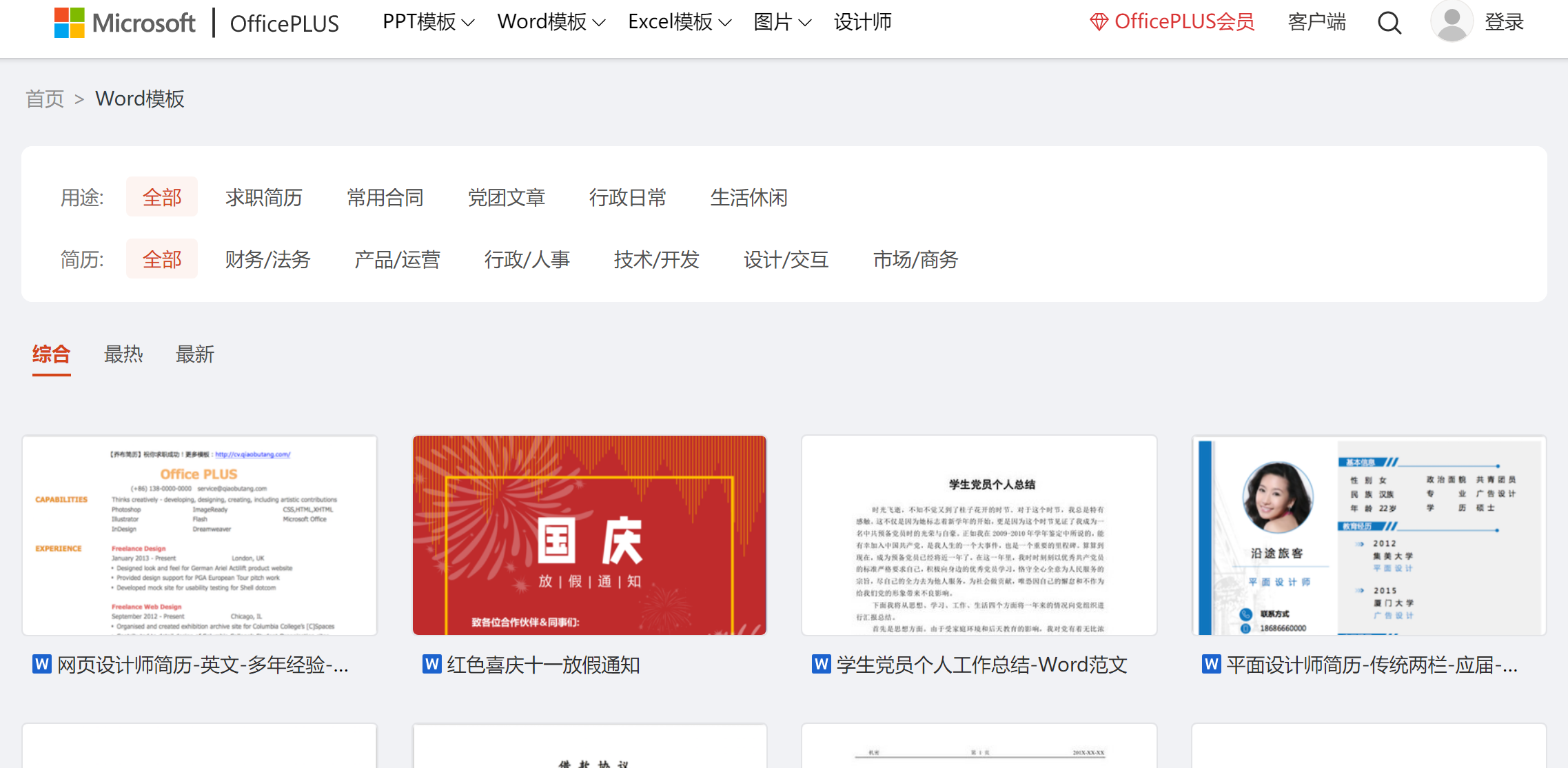Viewport: 1568px width, 768px height.
Task: Switch to the 最新 sorting tab
Action: [x=195, y=354]
